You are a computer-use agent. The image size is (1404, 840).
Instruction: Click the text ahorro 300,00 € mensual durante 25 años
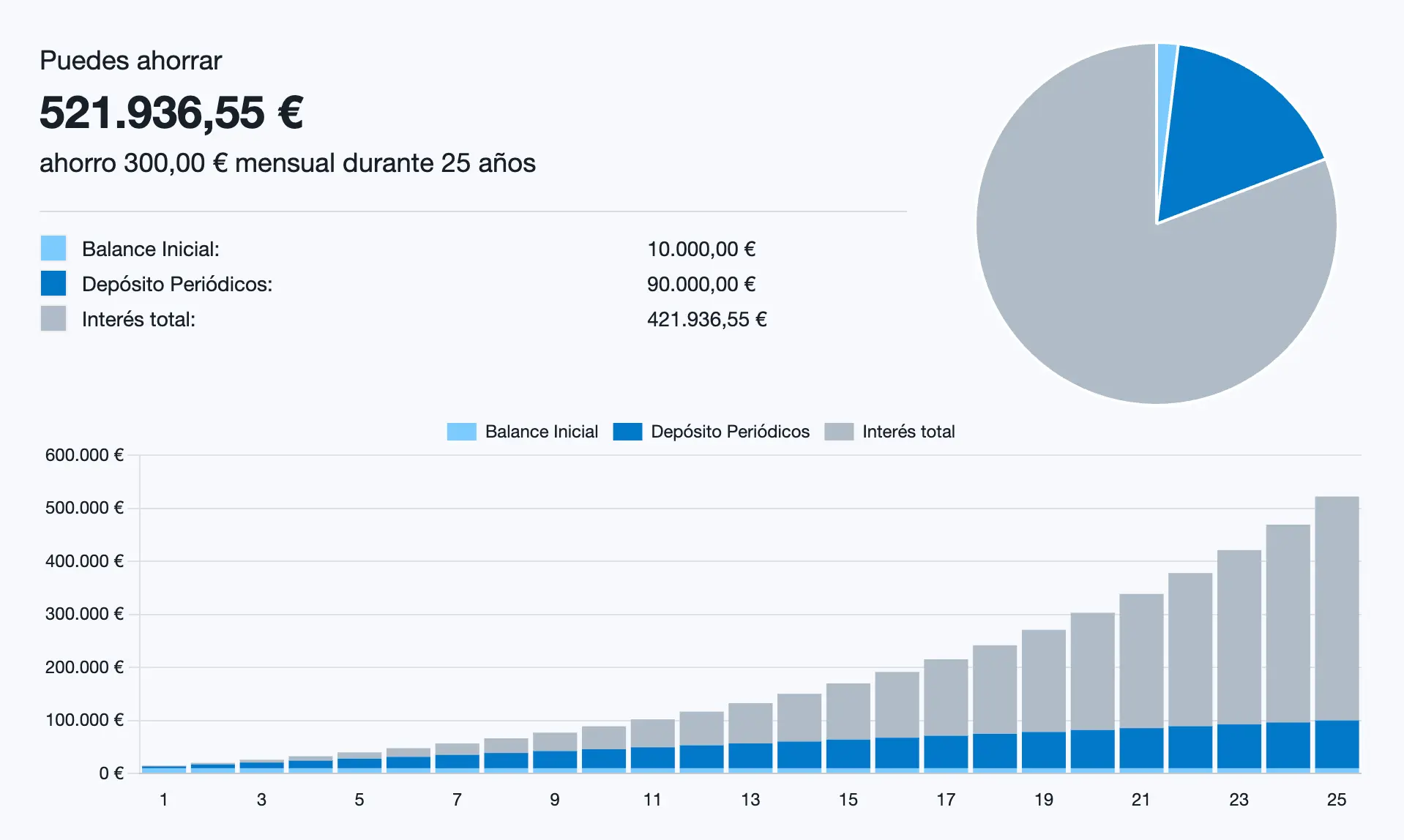click(x=288, y=163)
